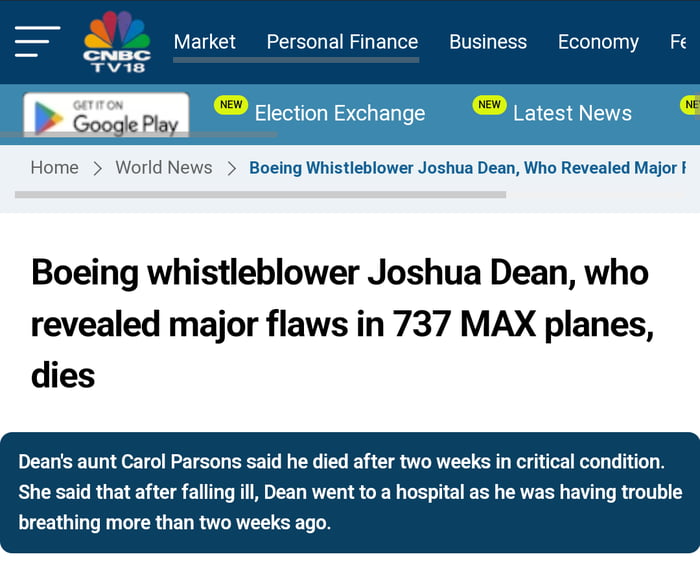Go to Home breadcrumb link
Image resolution: width=700 pixels, height=587 pixels.
click(x=54, y=168)
